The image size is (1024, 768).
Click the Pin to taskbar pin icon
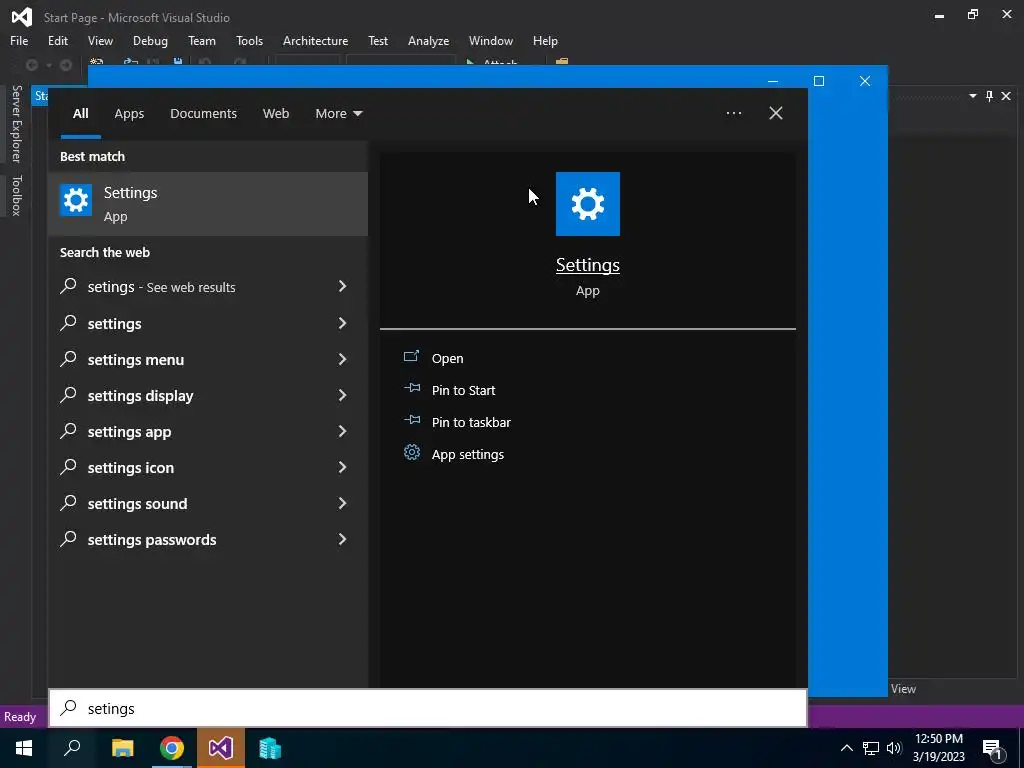pos(411,421)
